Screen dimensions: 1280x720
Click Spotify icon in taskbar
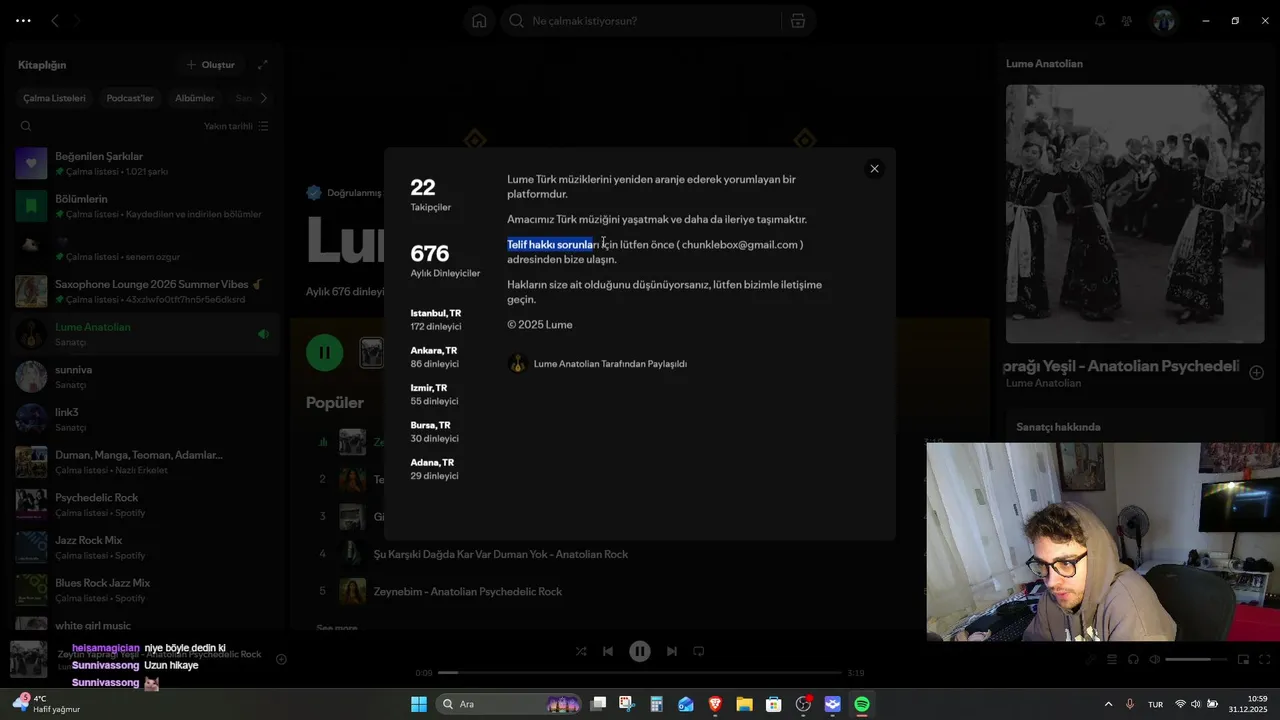[862, 704]
